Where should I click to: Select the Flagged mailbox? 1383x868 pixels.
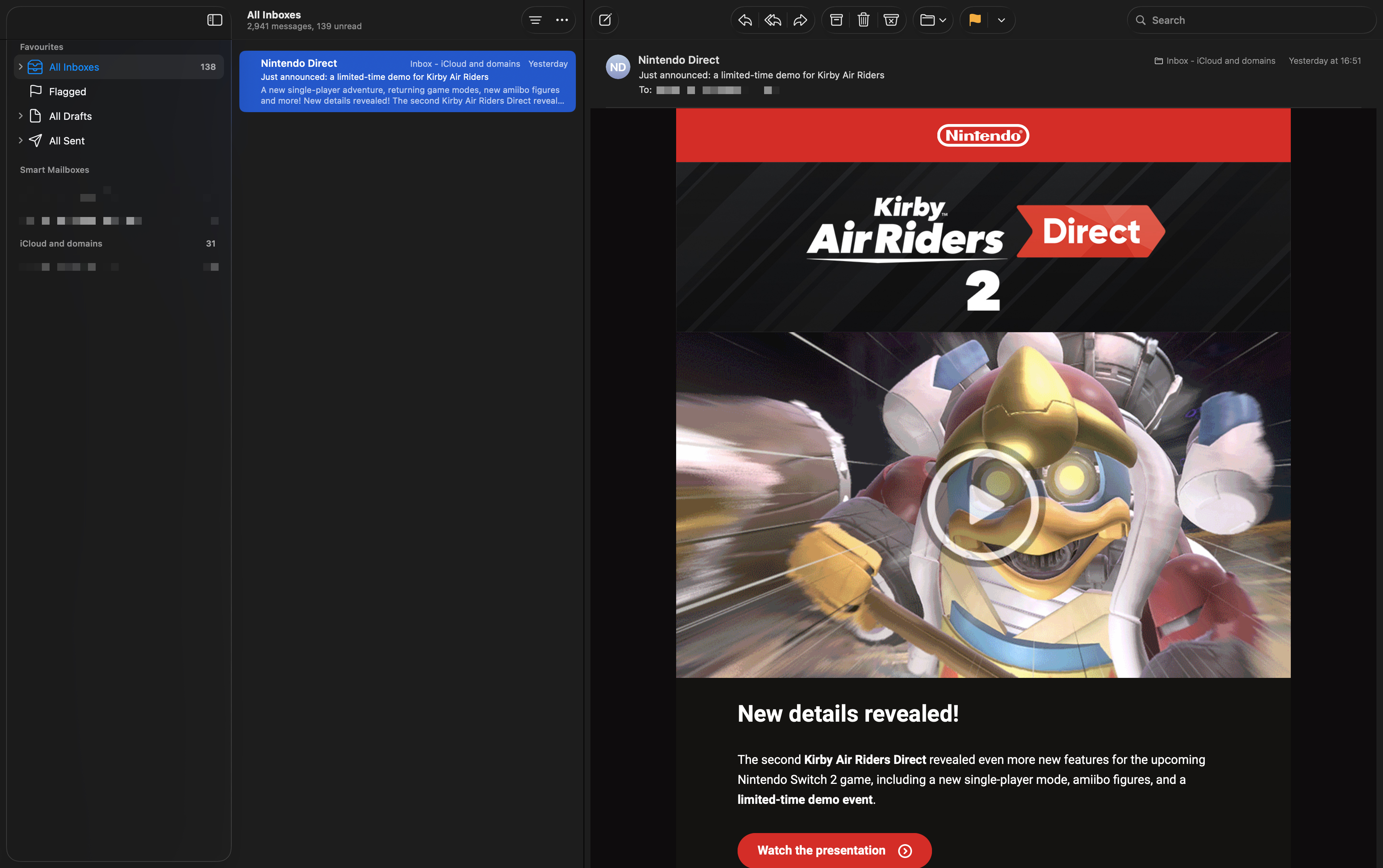pyautogui.click(x=67, y=91)
